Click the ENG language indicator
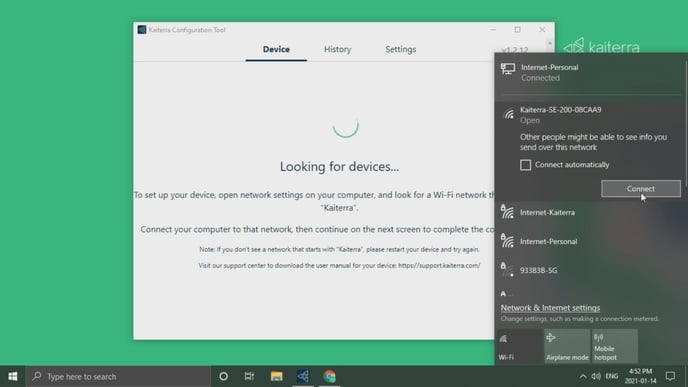 pyautogui.click(x=612, y=376)
